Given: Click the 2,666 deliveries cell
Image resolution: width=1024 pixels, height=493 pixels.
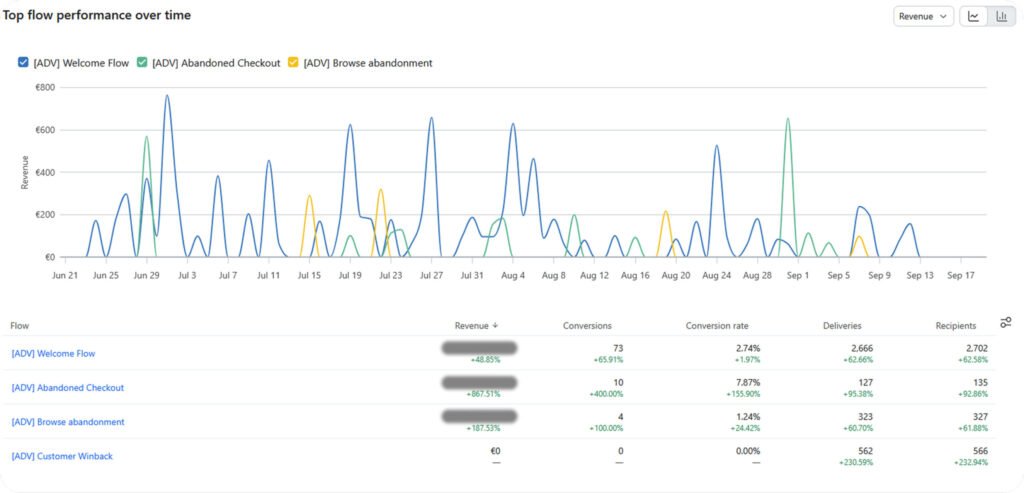Looking at the screenshot, I should 861,349.
